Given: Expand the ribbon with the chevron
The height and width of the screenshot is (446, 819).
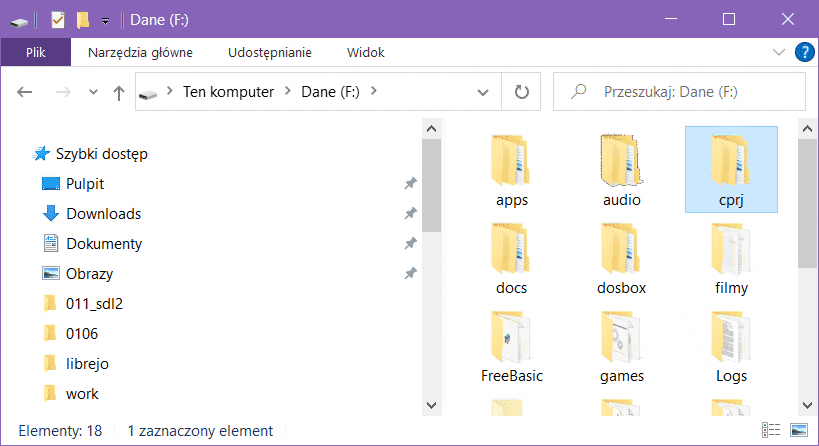Looking at the screenshot, I should click(x=779, y=52).
